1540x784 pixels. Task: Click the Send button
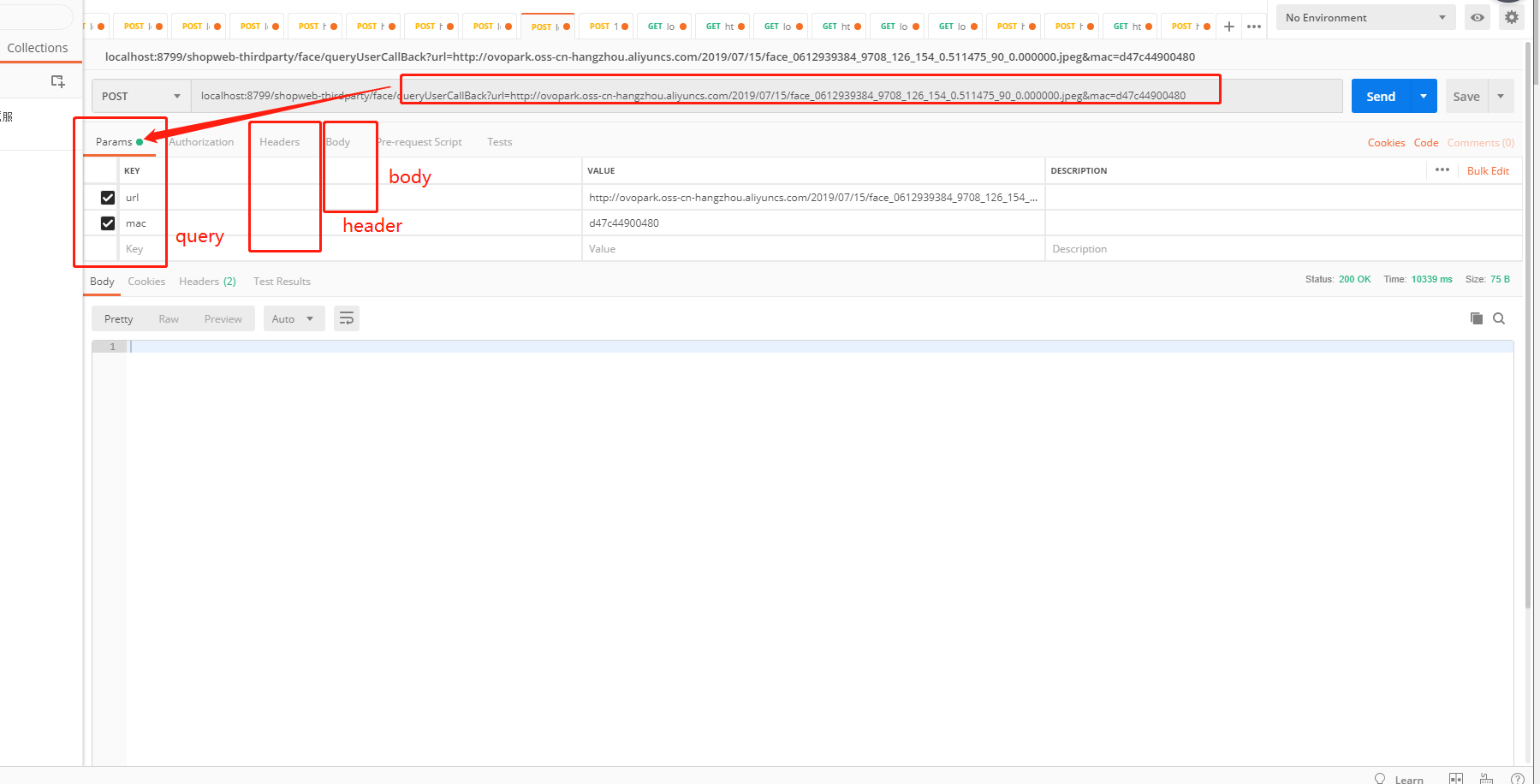click(x=1379, y=95)
